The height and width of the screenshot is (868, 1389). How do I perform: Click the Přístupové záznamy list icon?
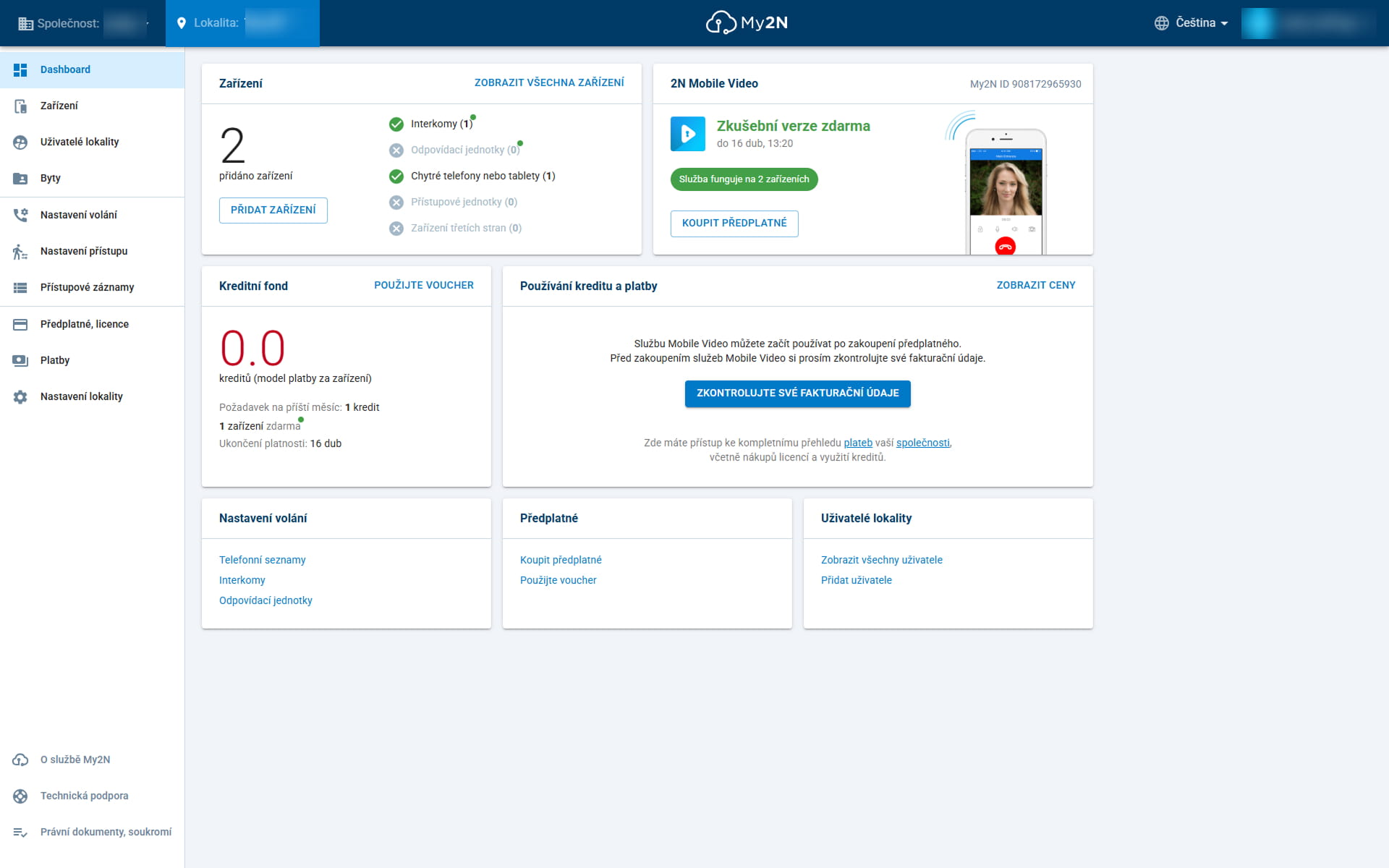tap(20, 287)
